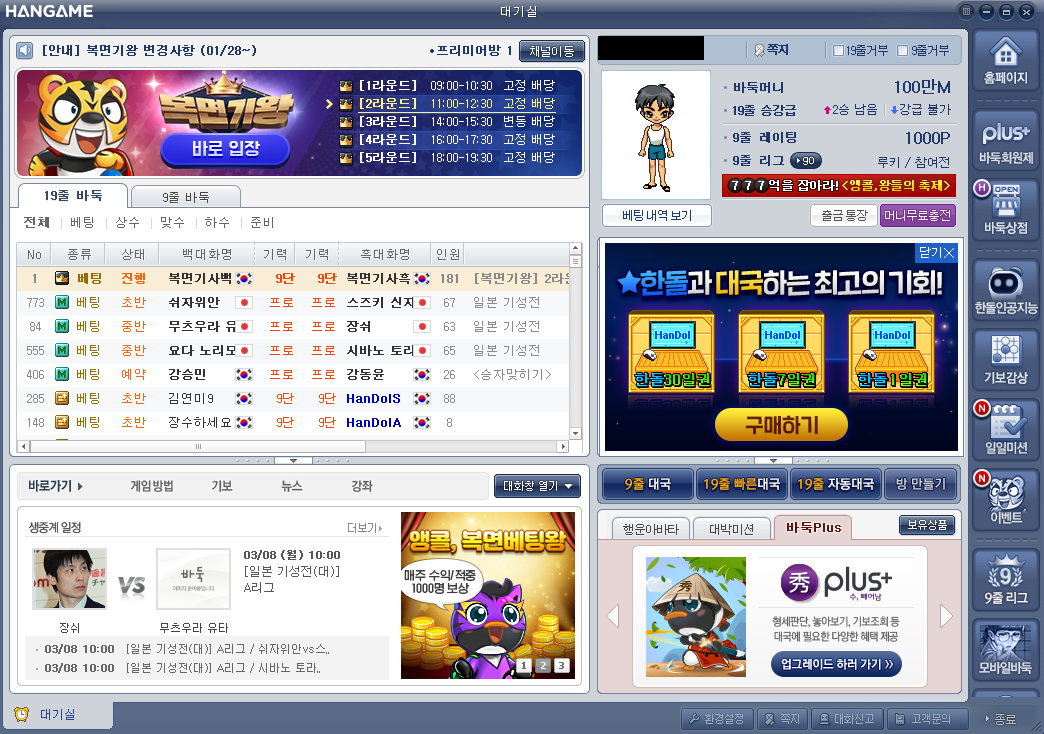Click 업그레이드 하러 가기 button
This screenshot has width=1044, height=734.
coord(836,664)
